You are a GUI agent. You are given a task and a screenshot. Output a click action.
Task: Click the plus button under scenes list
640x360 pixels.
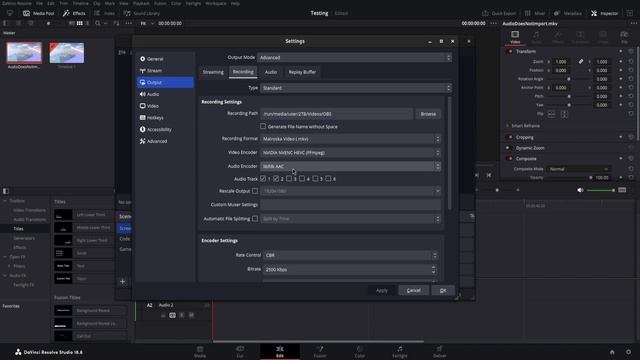click(x=122, y=281)
